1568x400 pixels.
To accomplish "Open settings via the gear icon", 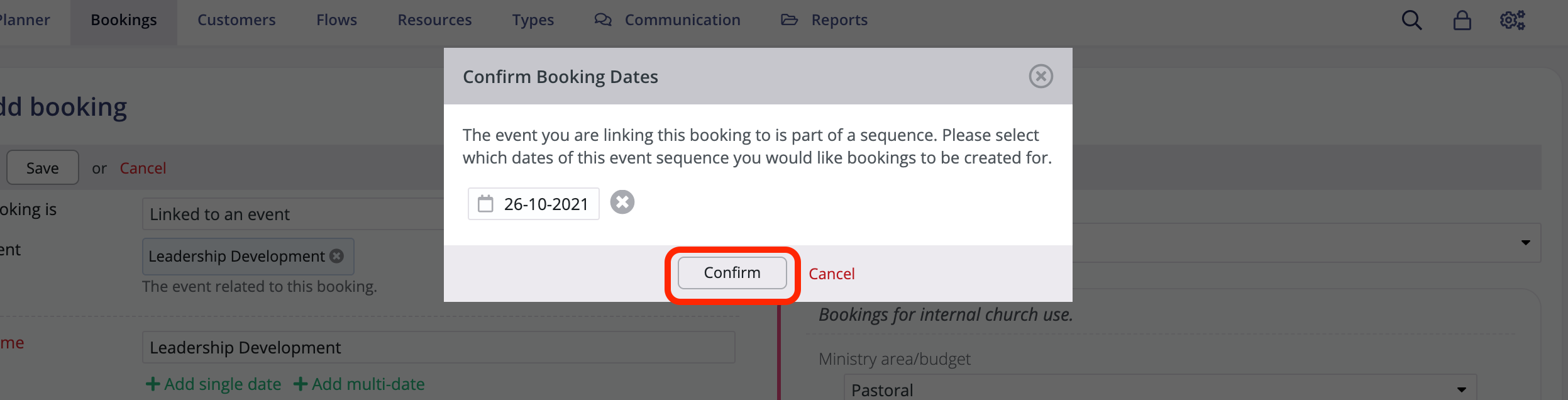I will [1513, 19].
